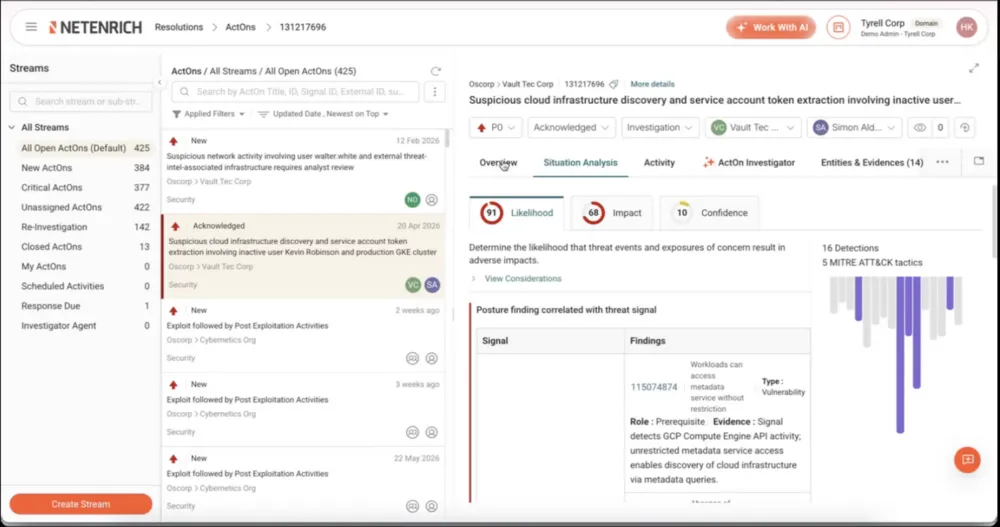
Task: Click NO avatar on walter.white ActOn
Action: [x=413, y=200]
